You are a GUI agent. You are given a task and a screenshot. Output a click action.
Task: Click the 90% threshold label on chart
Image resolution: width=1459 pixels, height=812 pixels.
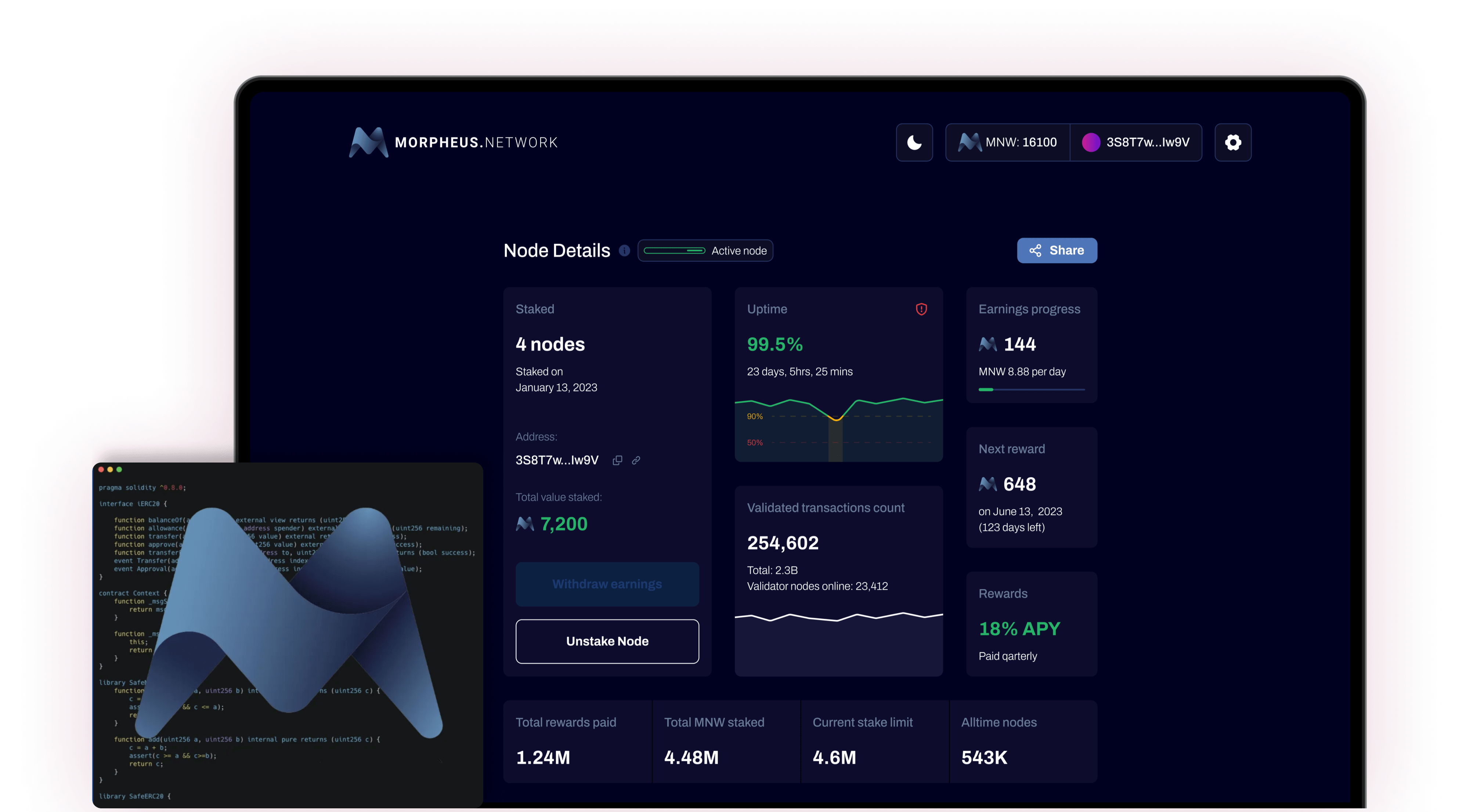755,416
